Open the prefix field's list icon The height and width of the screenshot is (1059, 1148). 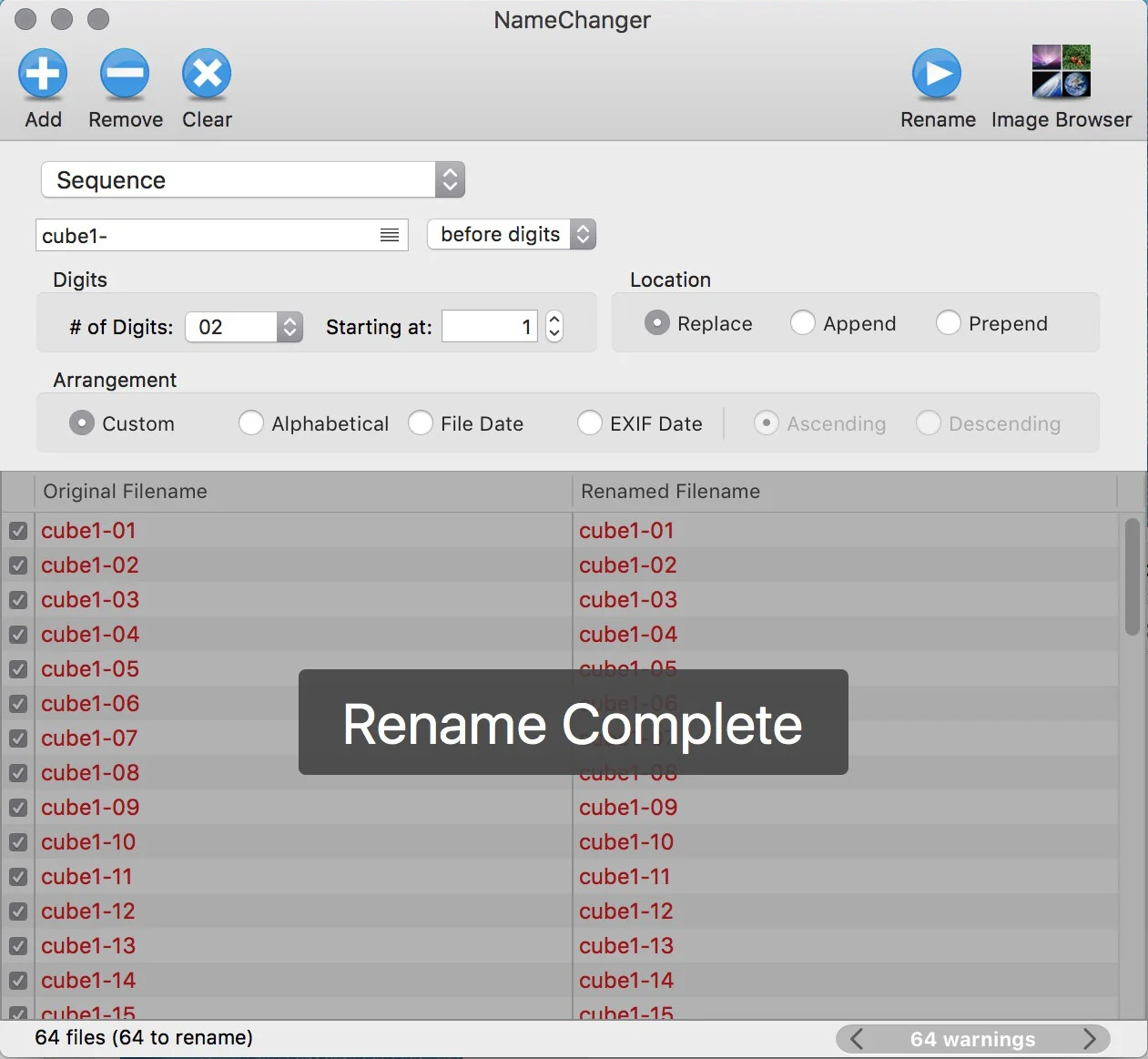(390, 235)
